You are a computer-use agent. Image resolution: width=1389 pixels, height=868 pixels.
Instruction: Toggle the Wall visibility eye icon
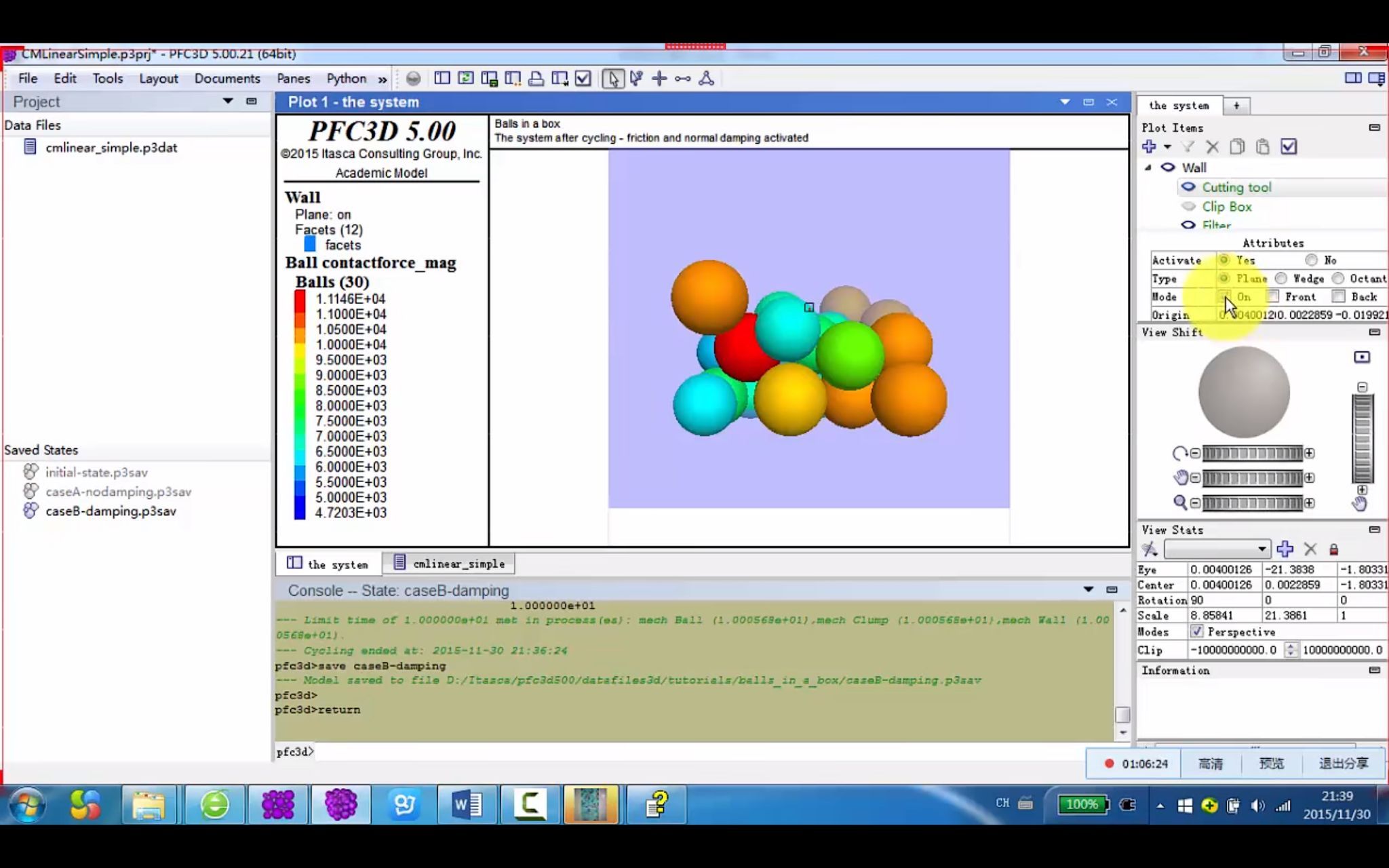pyautogui.click(x=1167, y=167)
